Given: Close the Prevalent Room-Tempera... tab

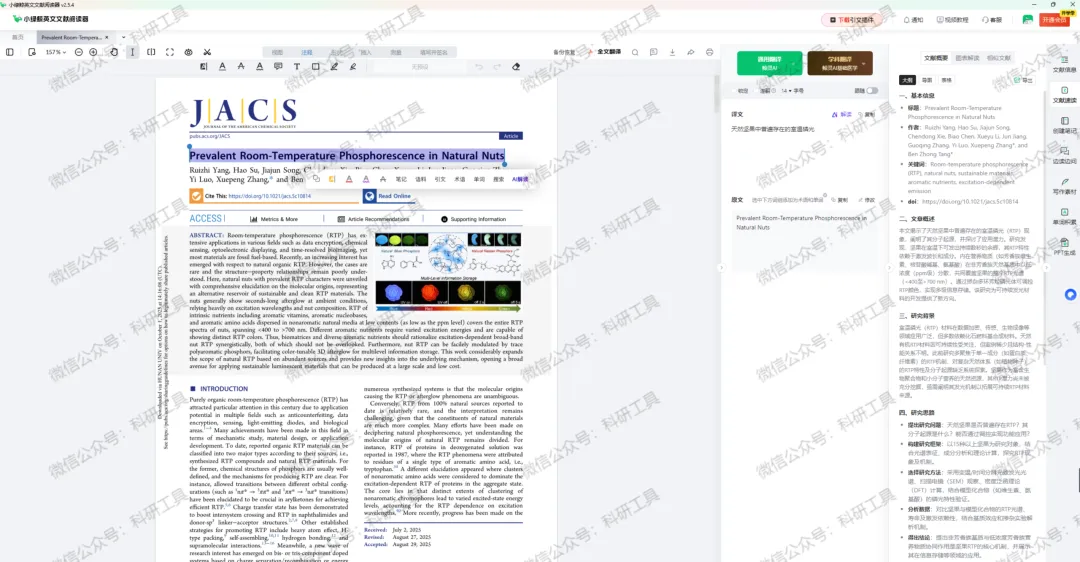Looking at the screenshot, I should tap(107, 37).
